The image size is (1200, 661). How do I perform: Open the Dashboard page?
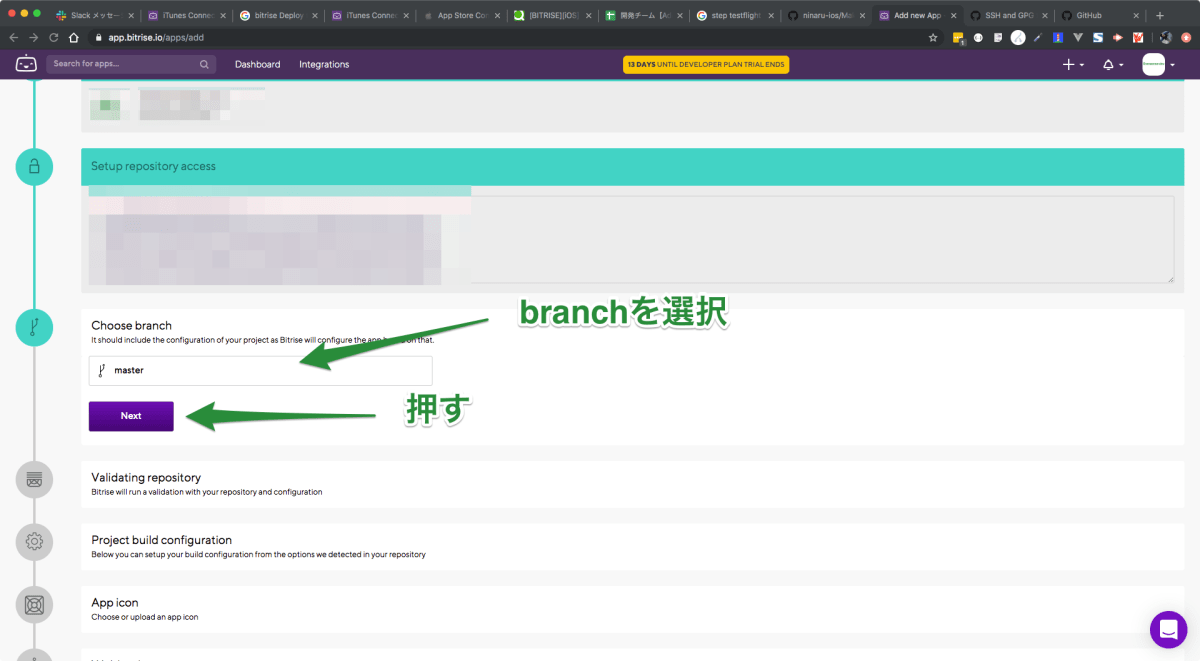tap(257, 64)
